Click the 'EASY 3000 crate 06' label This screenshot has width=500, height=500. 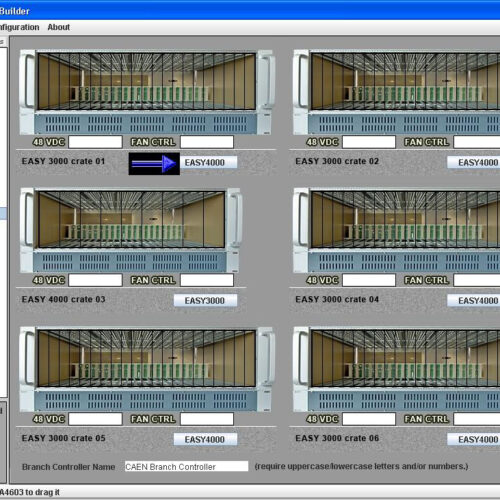[337, 438]
